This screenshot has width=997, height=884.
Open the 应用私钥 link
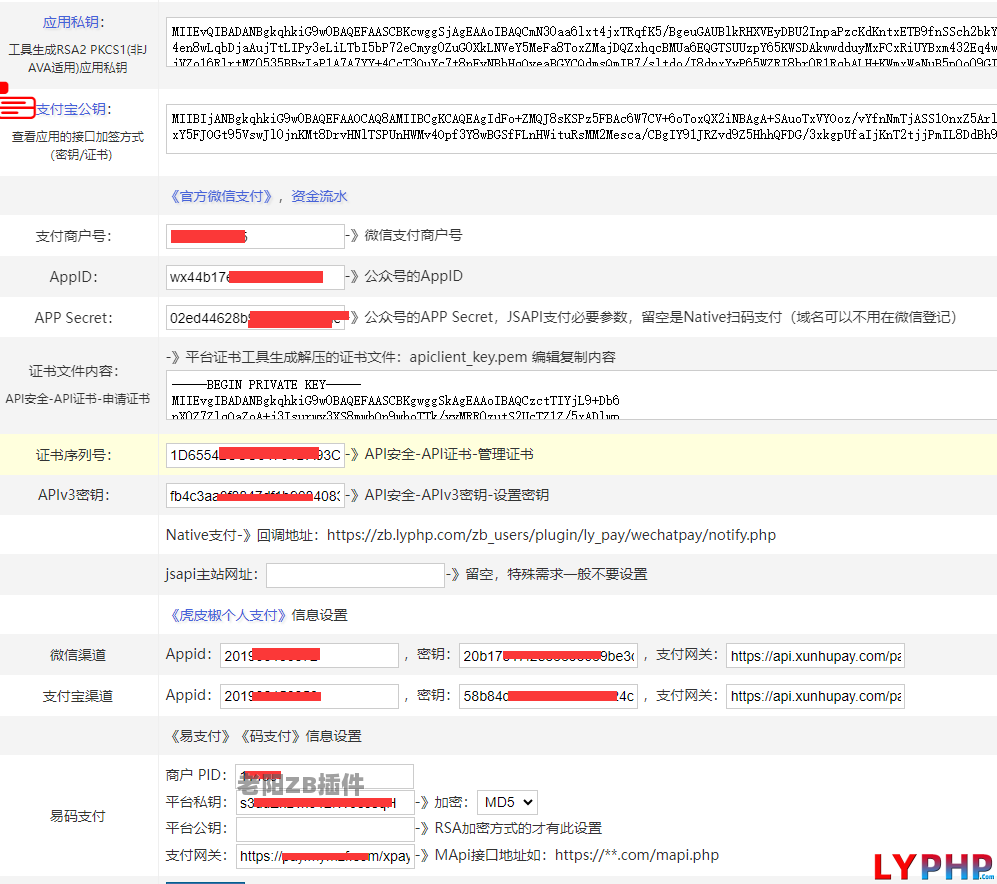point(71,22)
